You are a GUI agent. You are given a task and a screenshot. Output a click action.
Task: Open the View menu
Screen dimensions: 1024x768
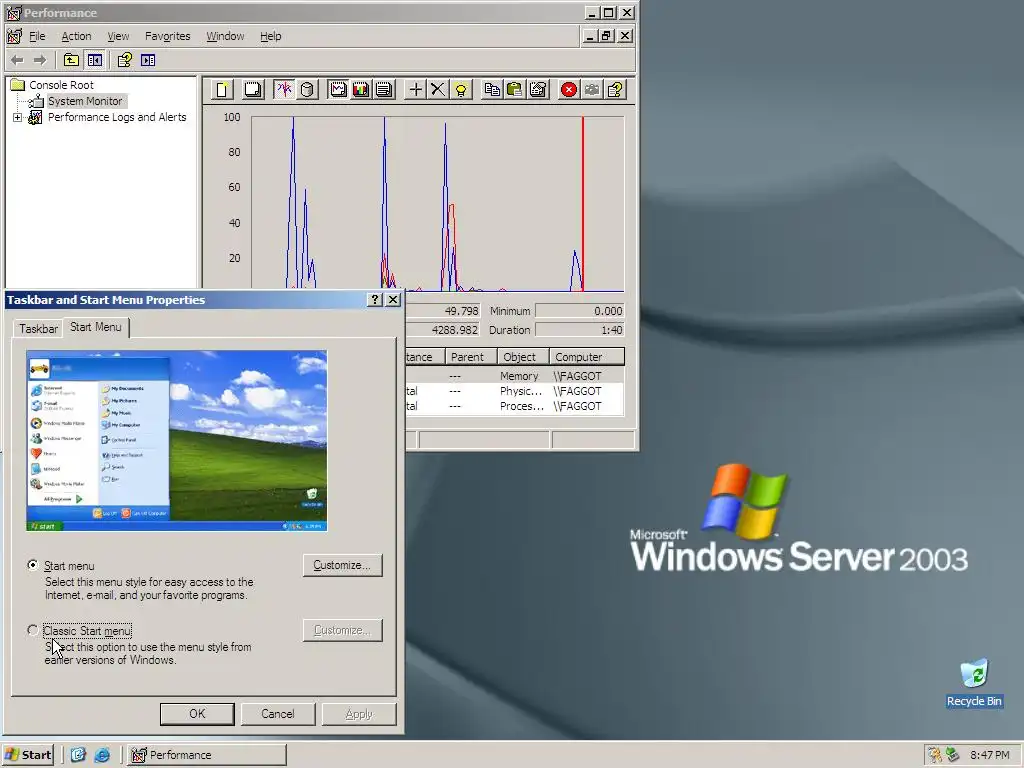pyautogui.click(x=118, y=36)
